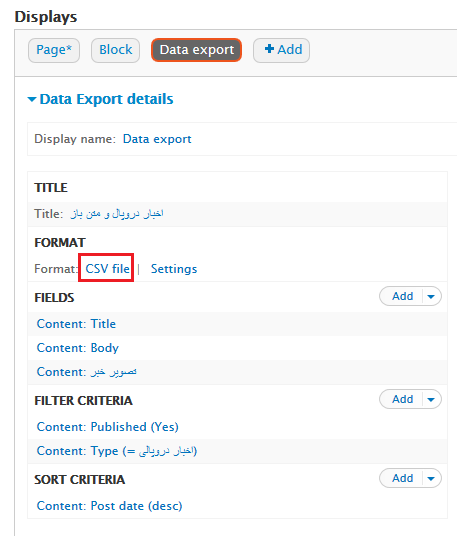Edit the Content: Type filter
The image size is (457, 549).
[x=117, y=451]
